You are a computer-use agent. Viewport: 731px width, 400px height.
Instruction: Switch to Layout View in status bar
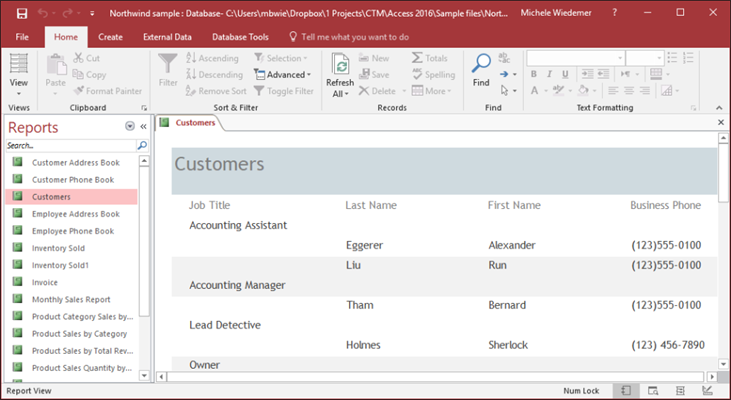pos(680,391)
